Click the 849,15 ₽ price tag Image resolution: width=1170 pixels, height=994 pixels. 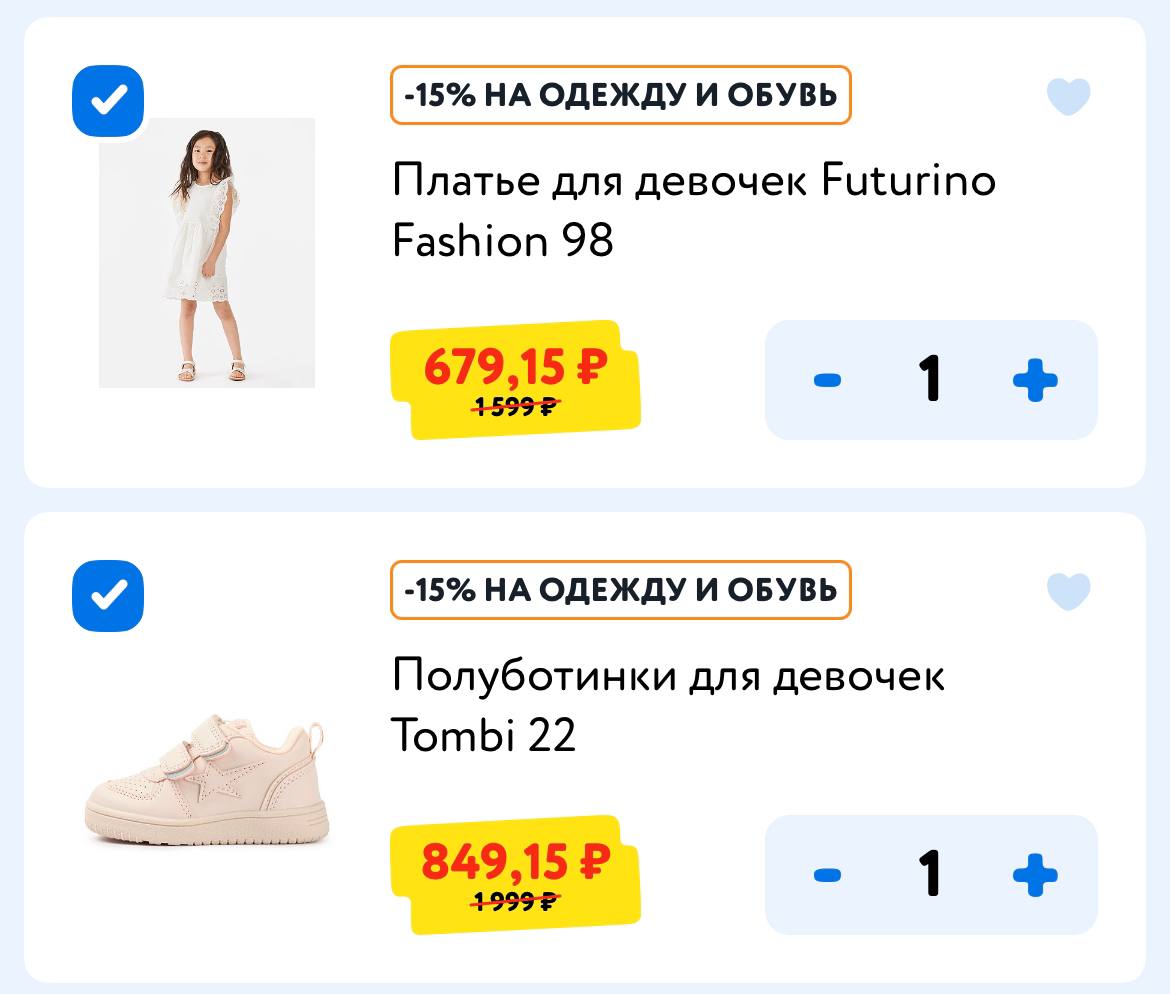[x=515, y=861]
